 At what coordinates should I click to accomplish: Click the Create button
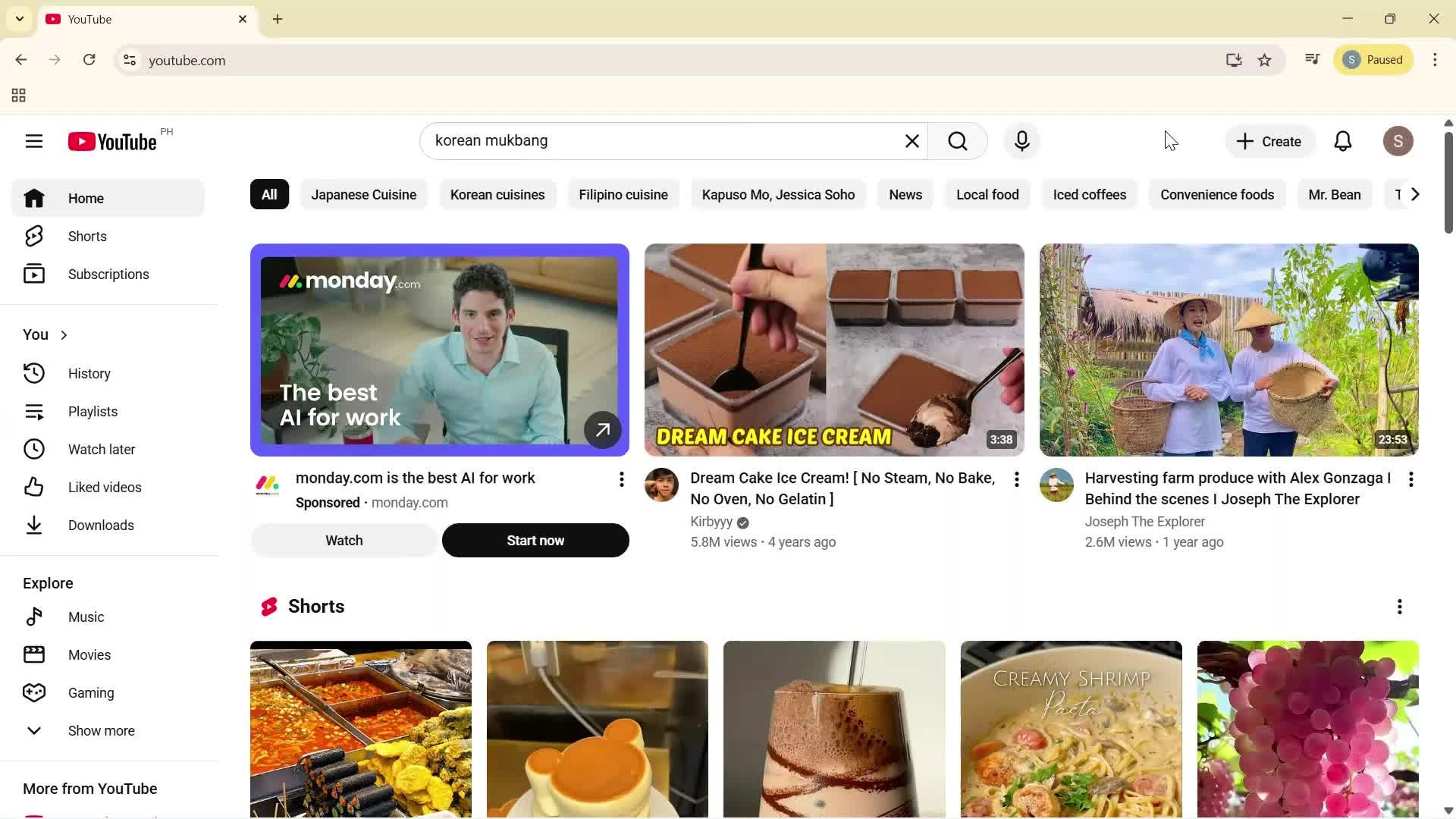point(1269,141)
